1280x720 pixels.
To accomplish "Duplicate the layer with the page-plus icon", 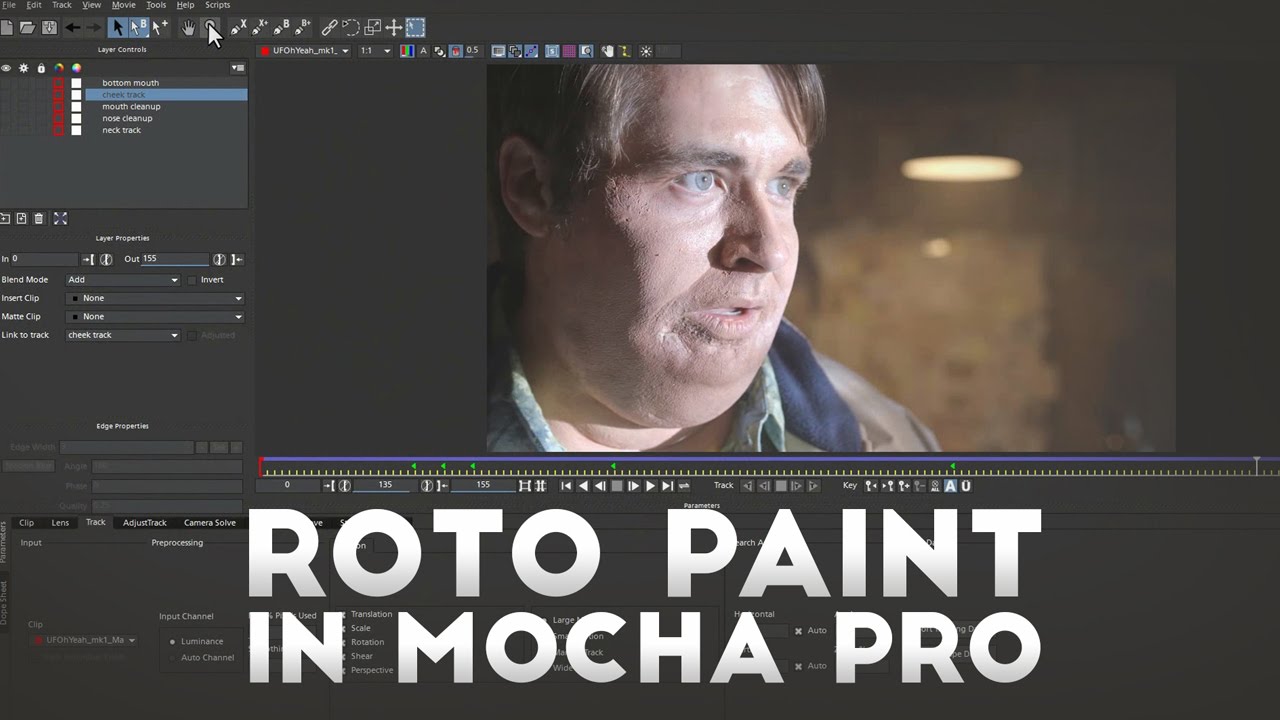I will coord(22,218).
